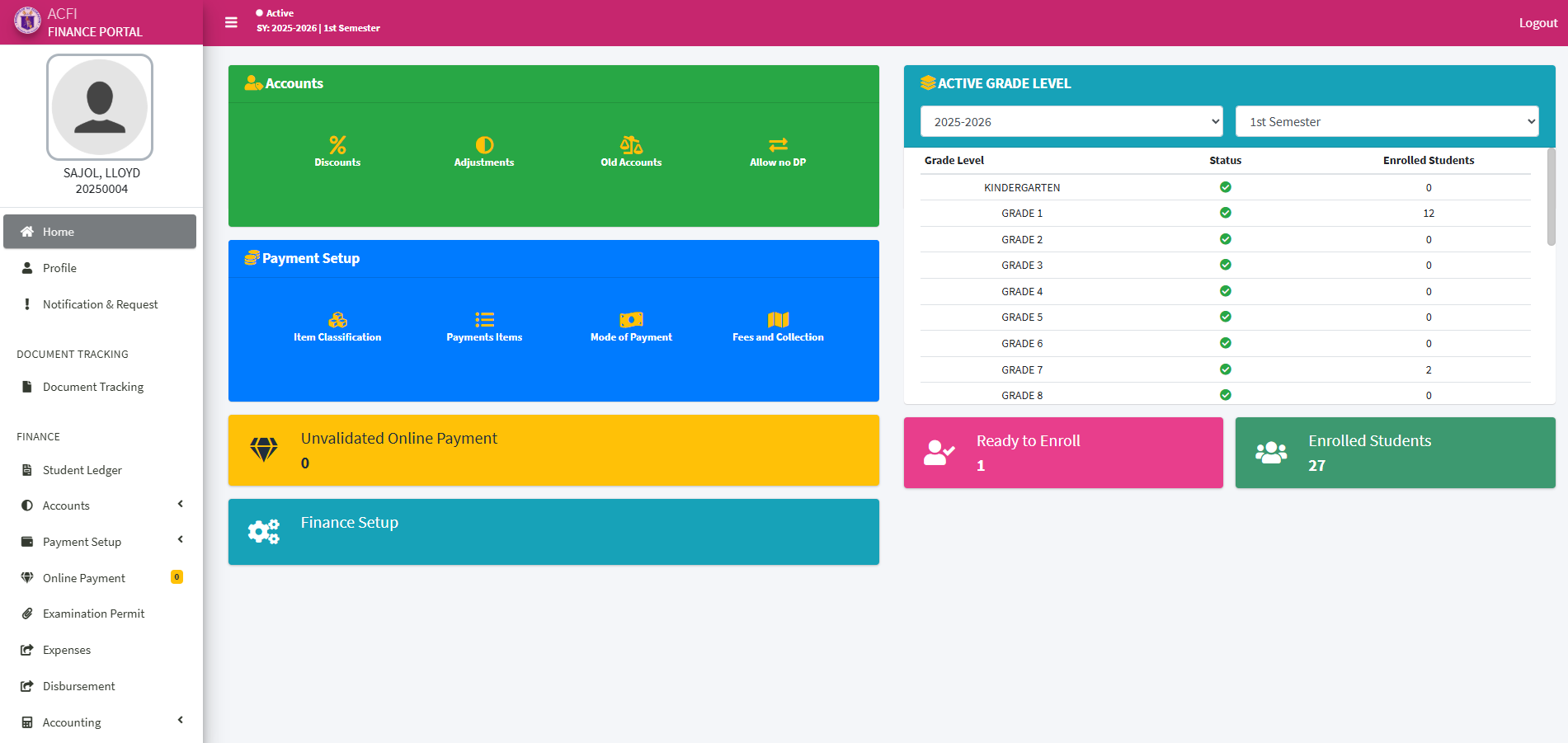
Task: Open the Finance Setup card
Action: [553, 532]
